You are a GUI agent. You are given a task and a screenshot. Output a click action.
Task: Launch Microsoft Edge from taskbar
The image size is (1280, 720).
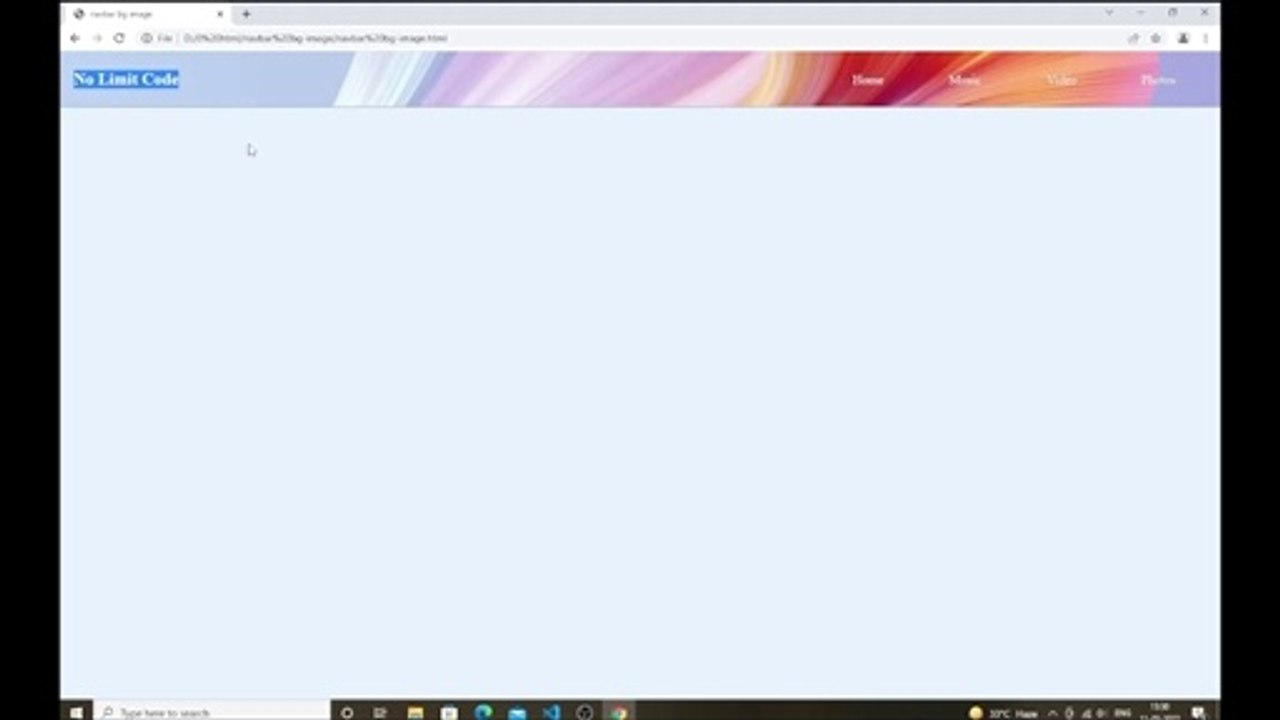483,712
